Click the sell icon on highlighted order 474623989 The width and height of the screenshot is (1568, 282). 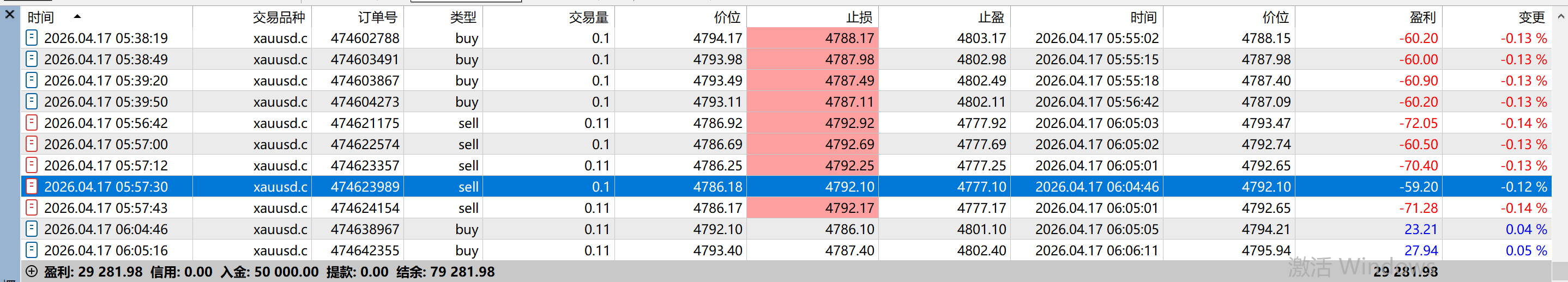32,187
